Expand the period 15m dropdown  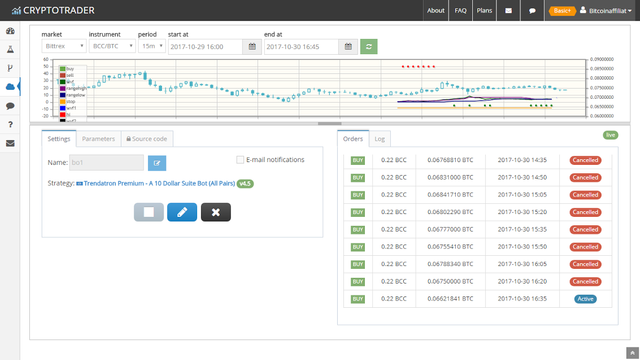(152, 46)
